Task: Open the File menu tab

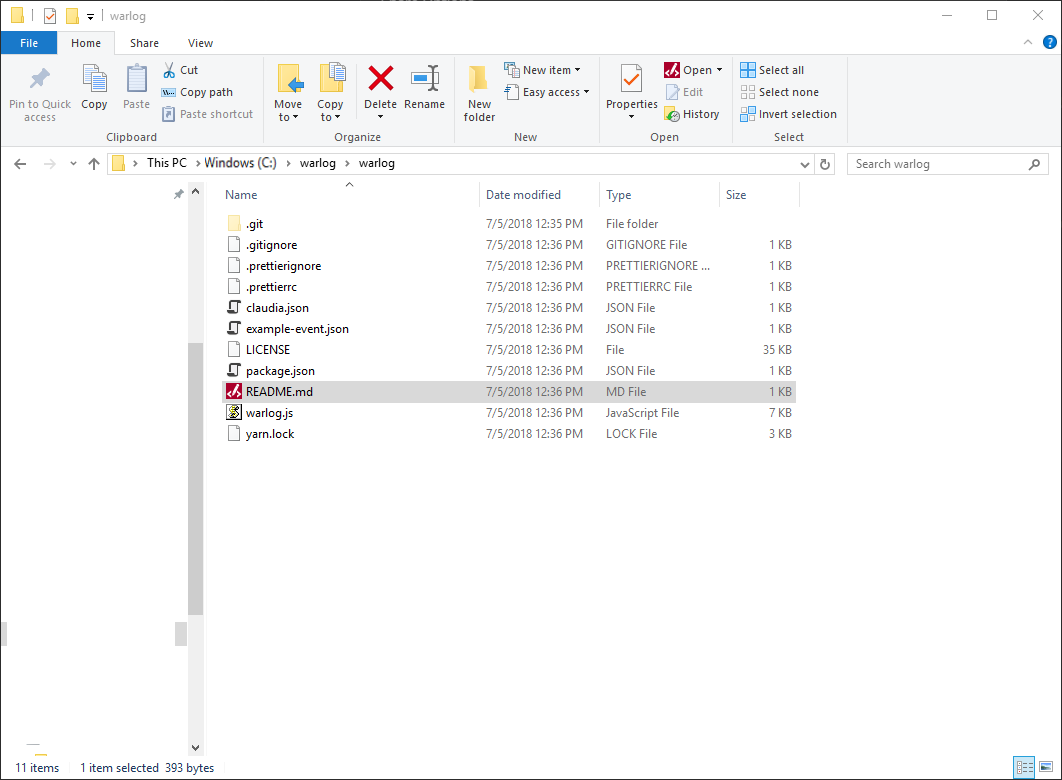Action: (29, 43)
